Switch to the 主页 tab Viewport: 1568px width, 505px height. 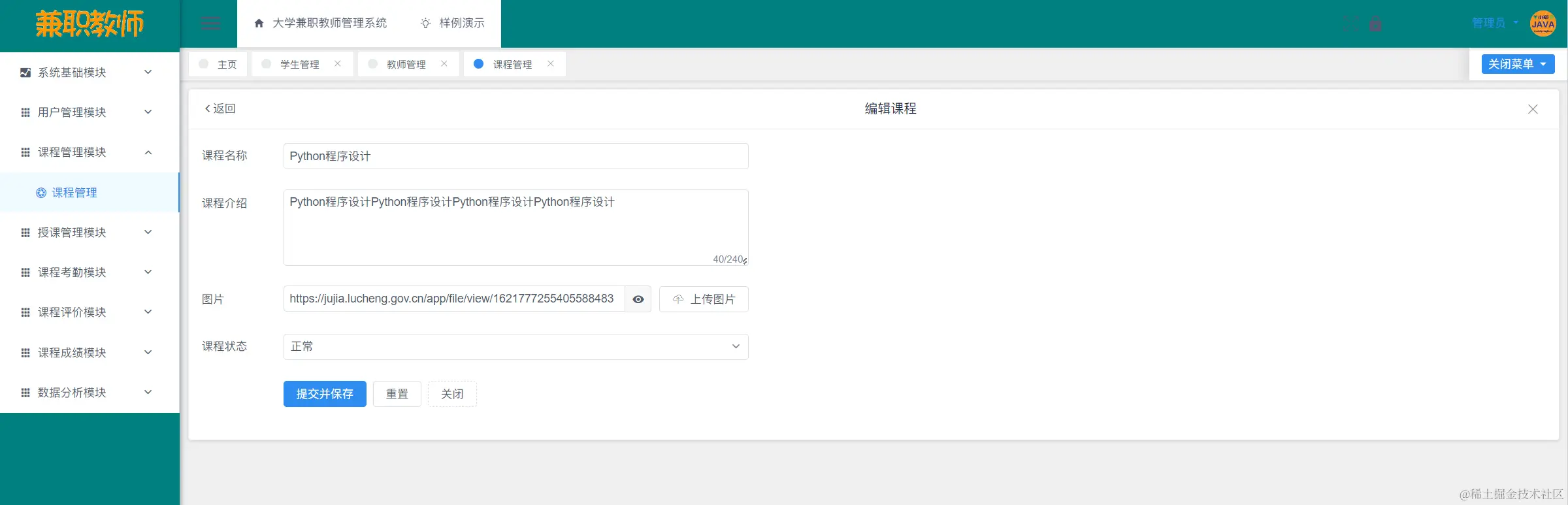click(218, 64)
